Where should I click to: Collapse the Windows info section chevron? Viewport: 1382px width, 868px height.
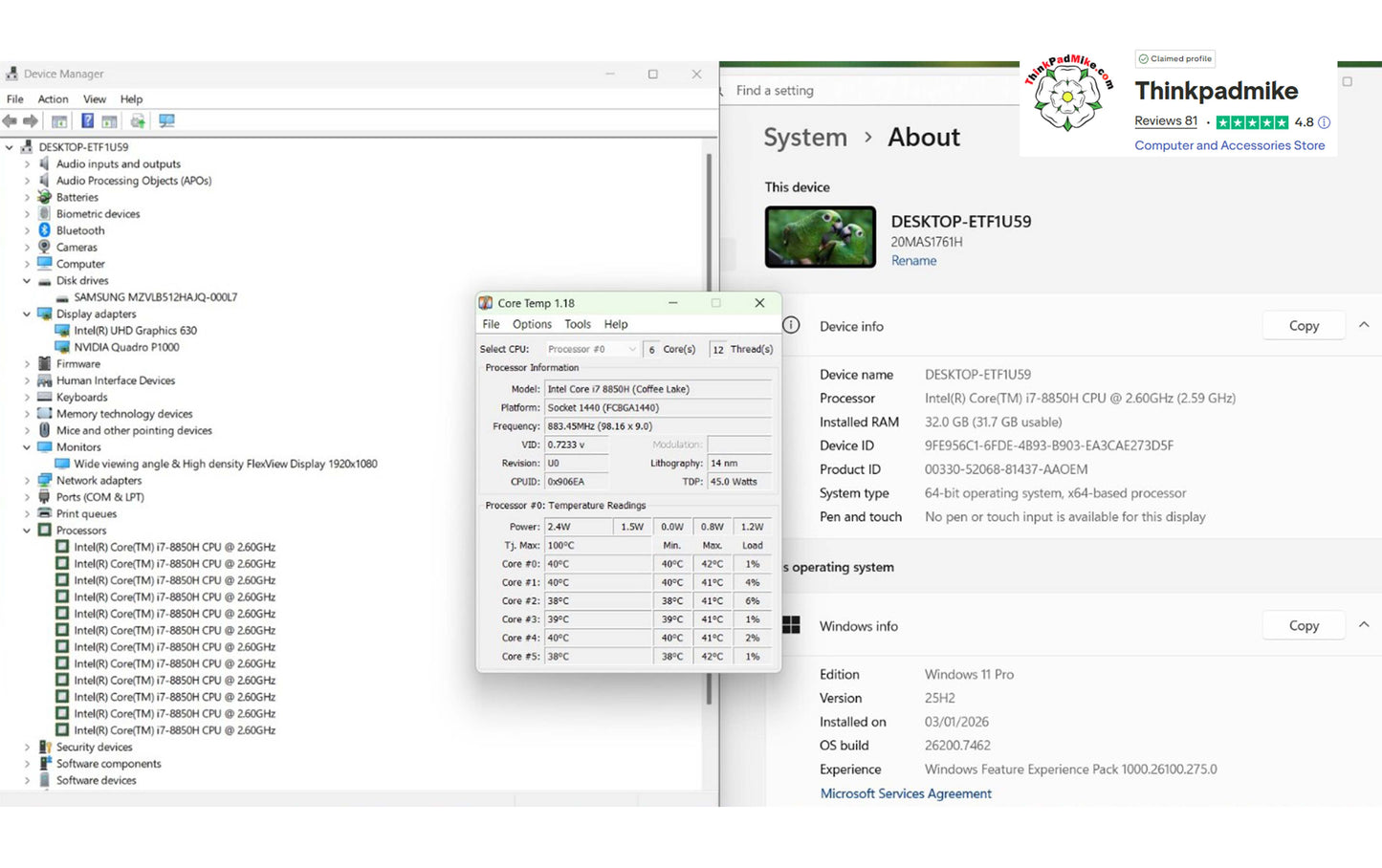1364,625
